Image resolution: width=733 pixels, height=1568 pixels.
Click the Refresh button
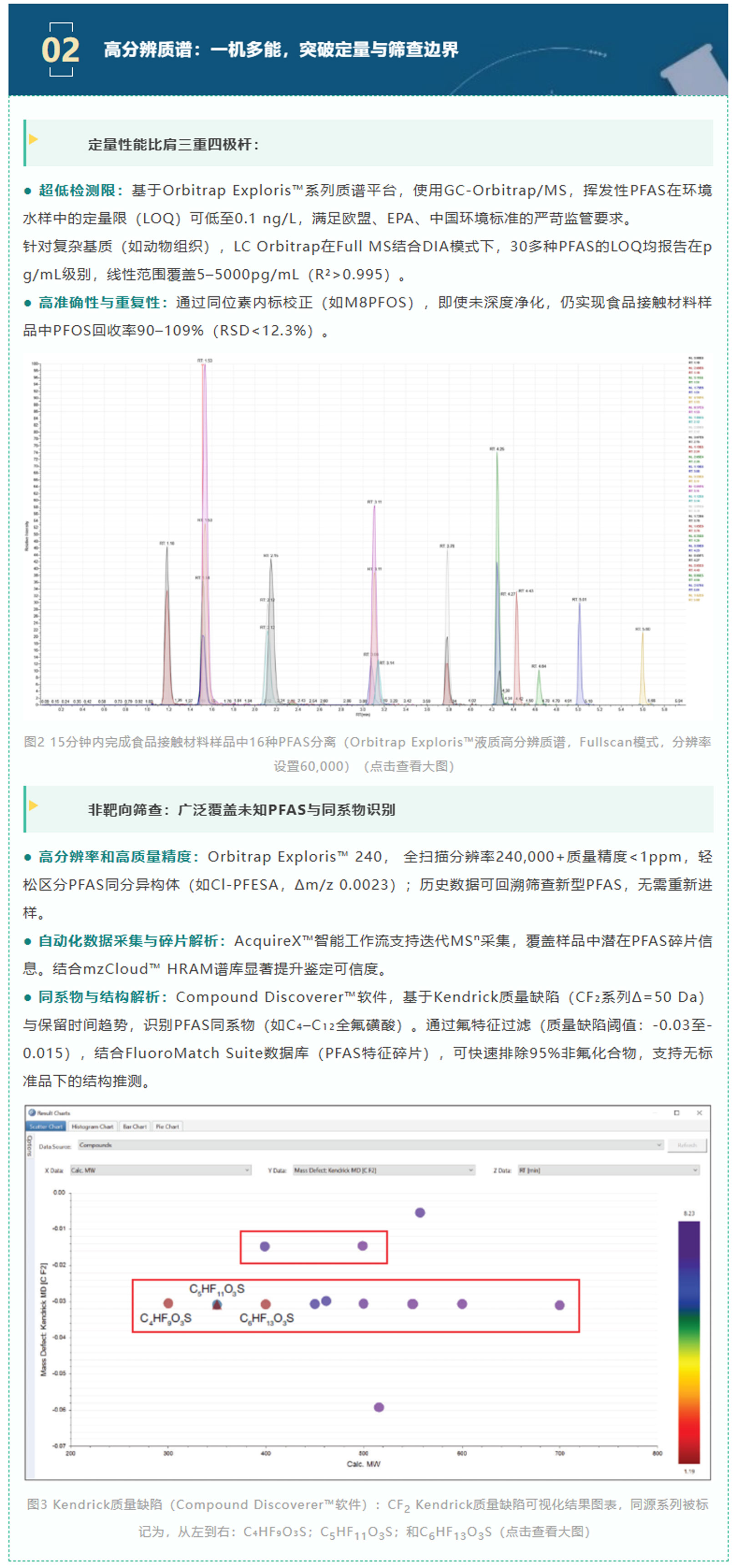(687, 1145)
